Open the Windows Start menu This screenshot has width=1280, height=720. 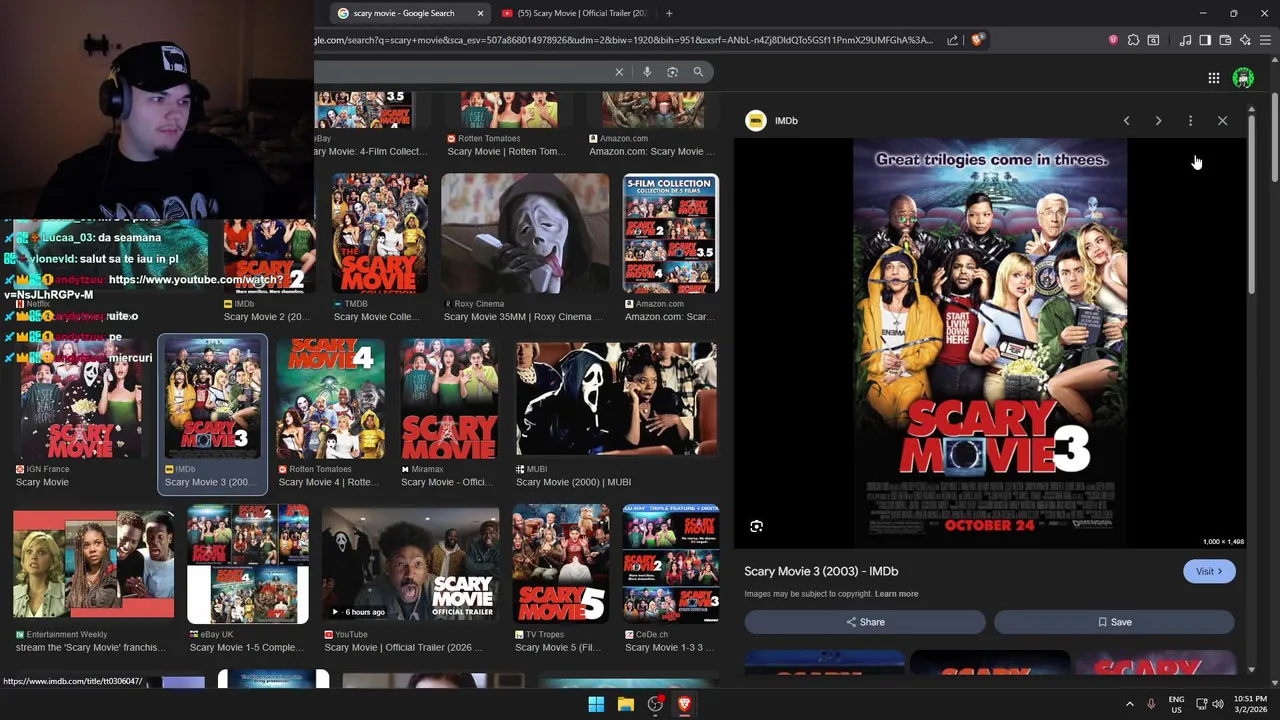(x=596, y=704)
